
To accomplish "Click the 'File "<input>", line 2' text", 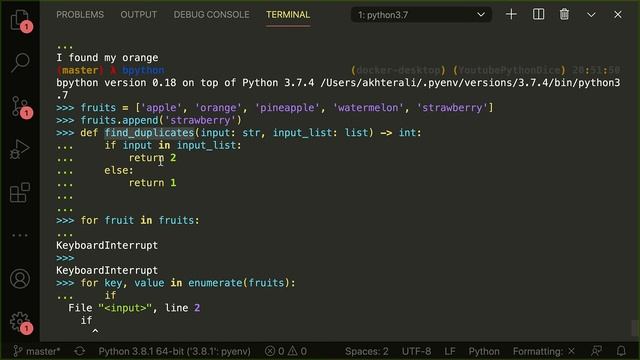I will click(x=134, y=308).
